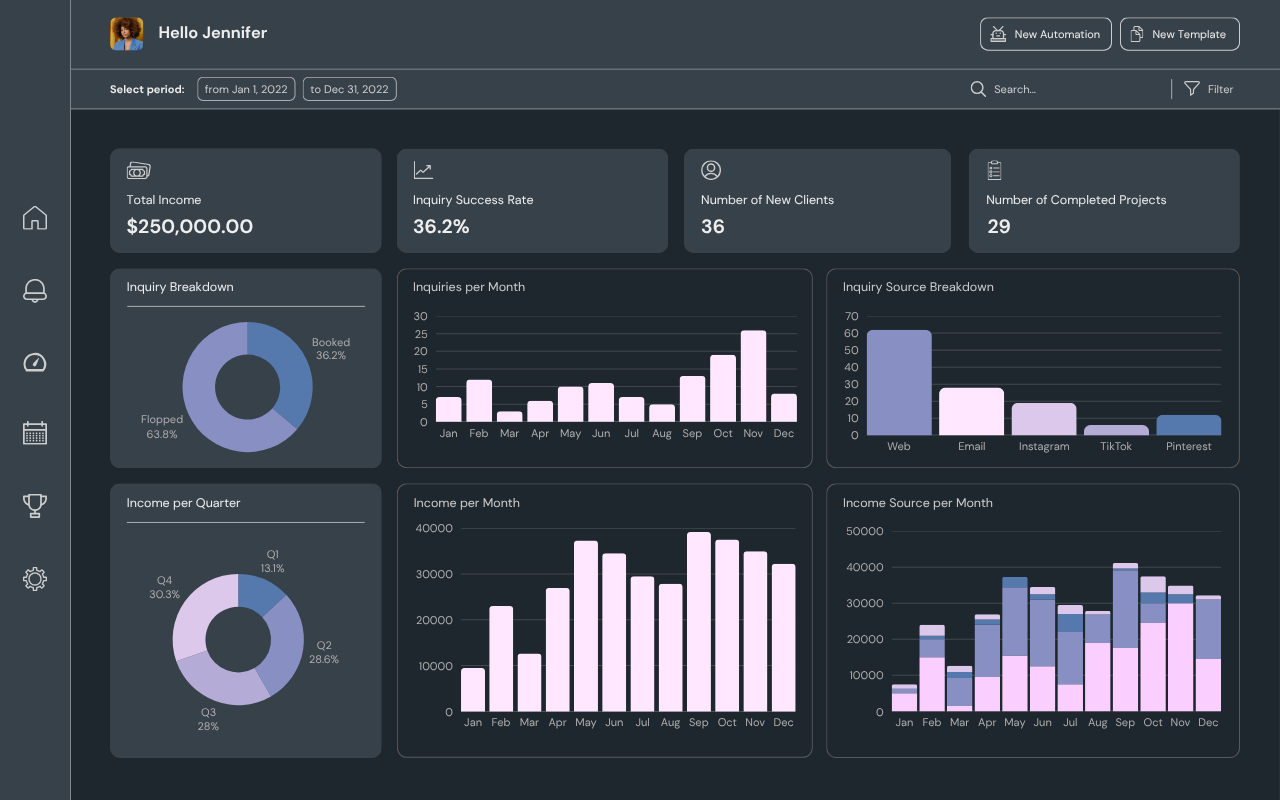Open the 'to Dec 31, 2022' date picker
The height and width of the screenshot is (800, 1280).
tap(349, 89)
